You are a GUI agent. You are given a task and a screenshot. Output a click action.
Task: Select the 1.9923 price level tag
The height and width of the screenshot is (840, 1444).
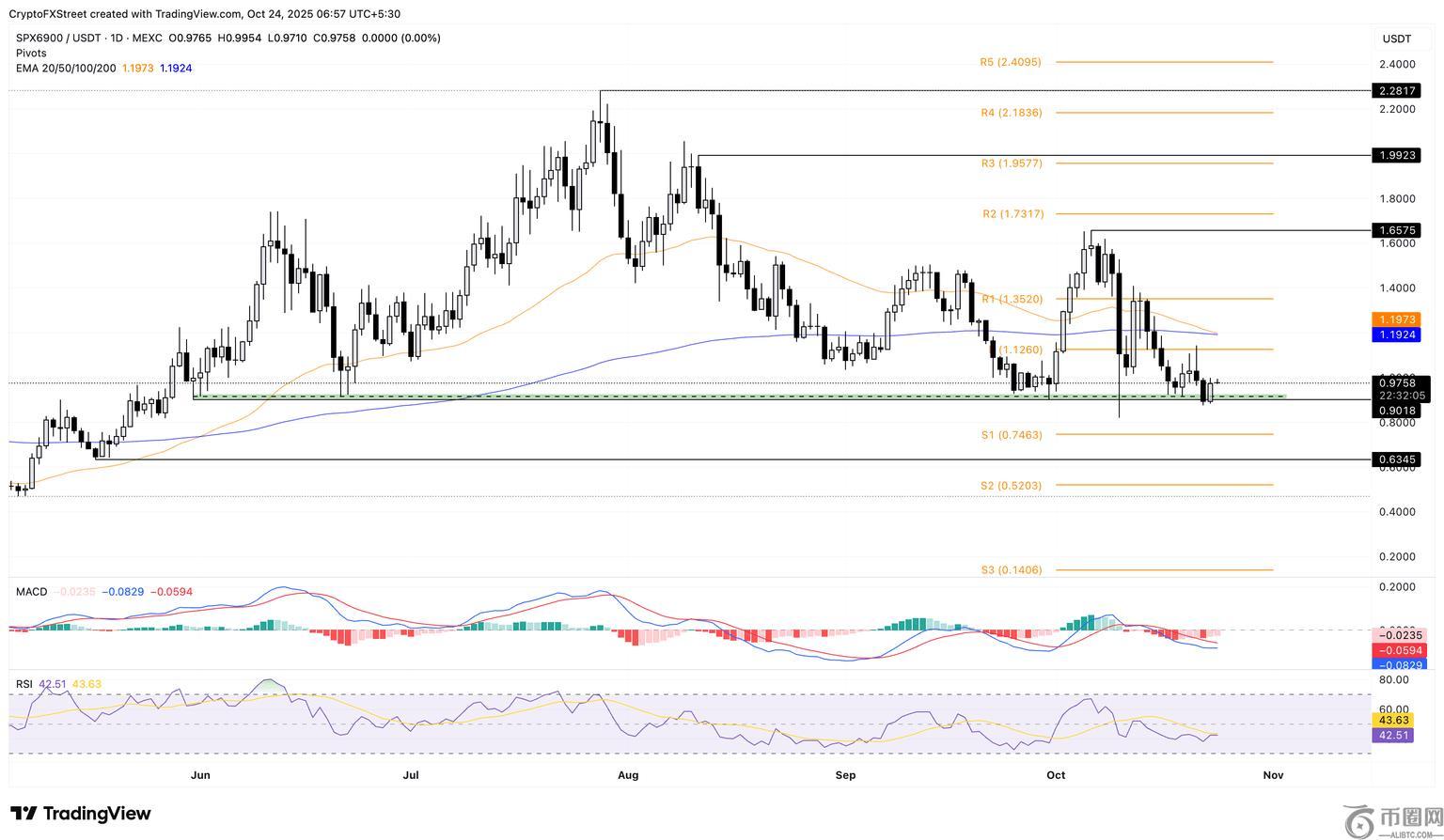tap(1396, 155)
